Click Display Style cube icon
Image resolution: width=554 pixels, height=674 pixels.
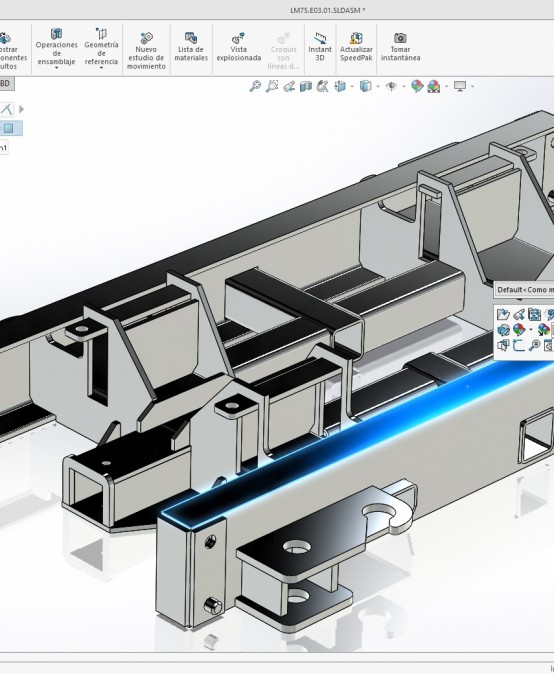pos(365,86)
